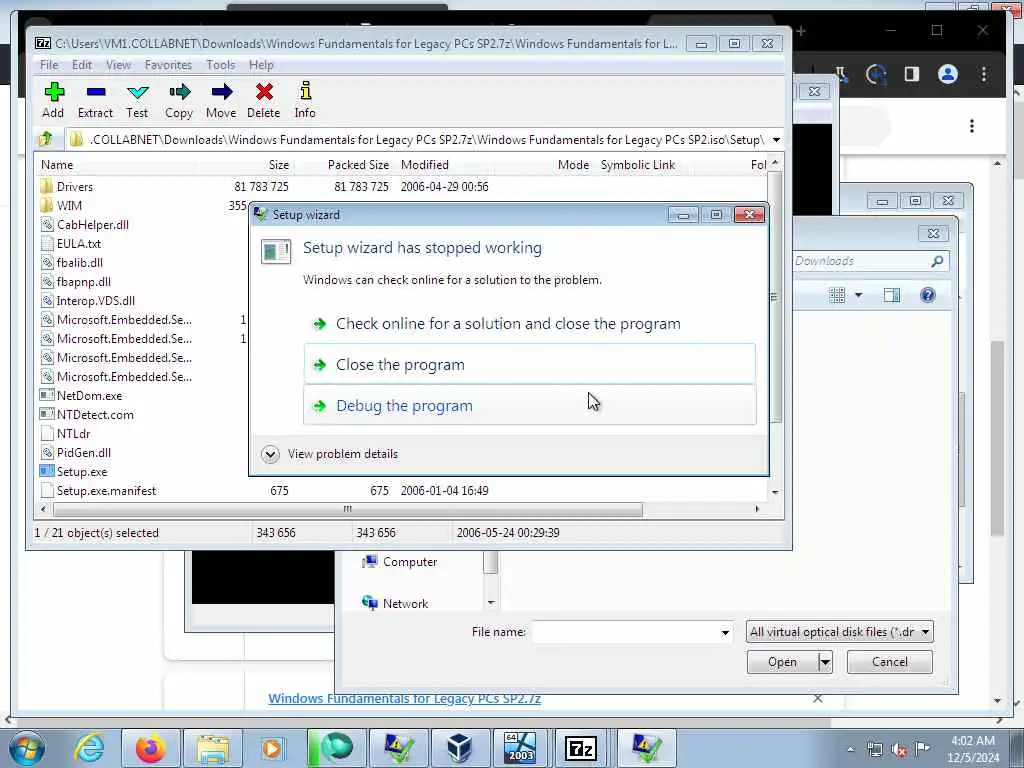Click the Virtual PC 2003 taskbar icon
This screenshot has width=1024, height=768.
[520, 748]
